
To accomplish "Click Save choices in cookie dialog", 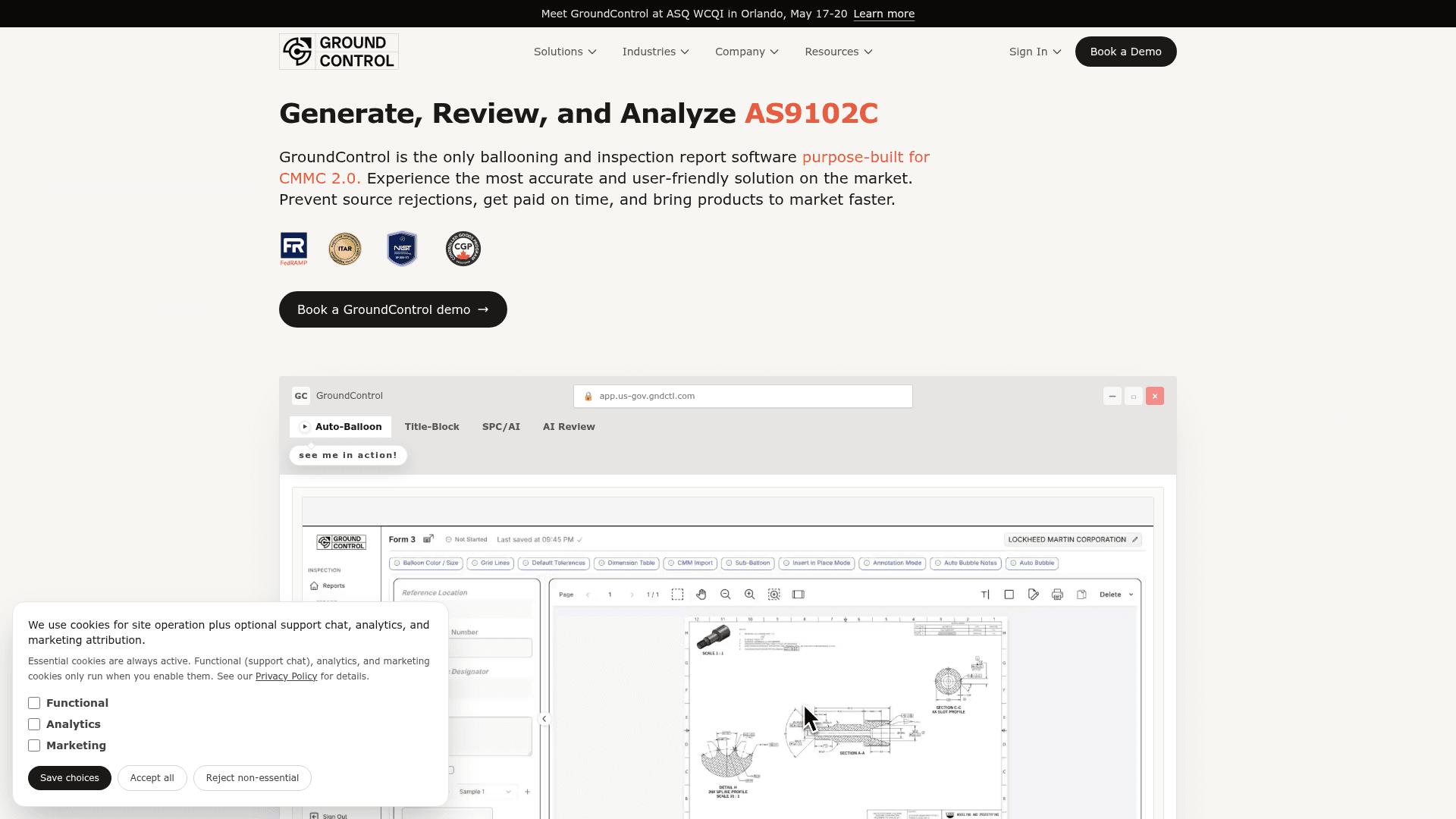I will point(70,778).
